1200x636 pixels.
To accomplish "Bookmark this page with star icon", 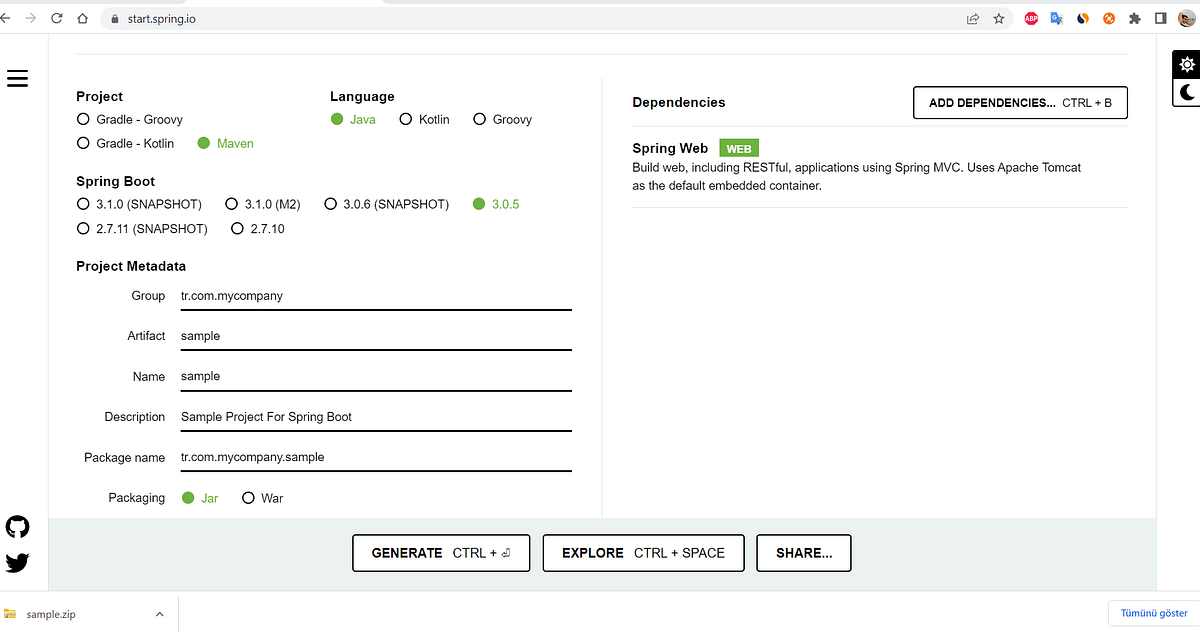I will [x=998, y=18].
